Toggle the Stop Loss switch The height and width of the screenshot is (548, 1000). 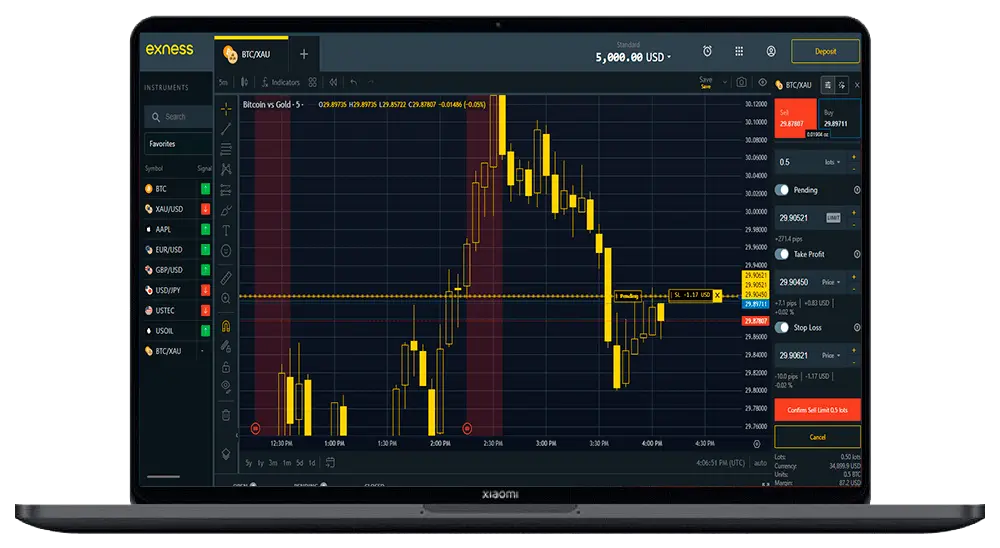pos(783,327)
